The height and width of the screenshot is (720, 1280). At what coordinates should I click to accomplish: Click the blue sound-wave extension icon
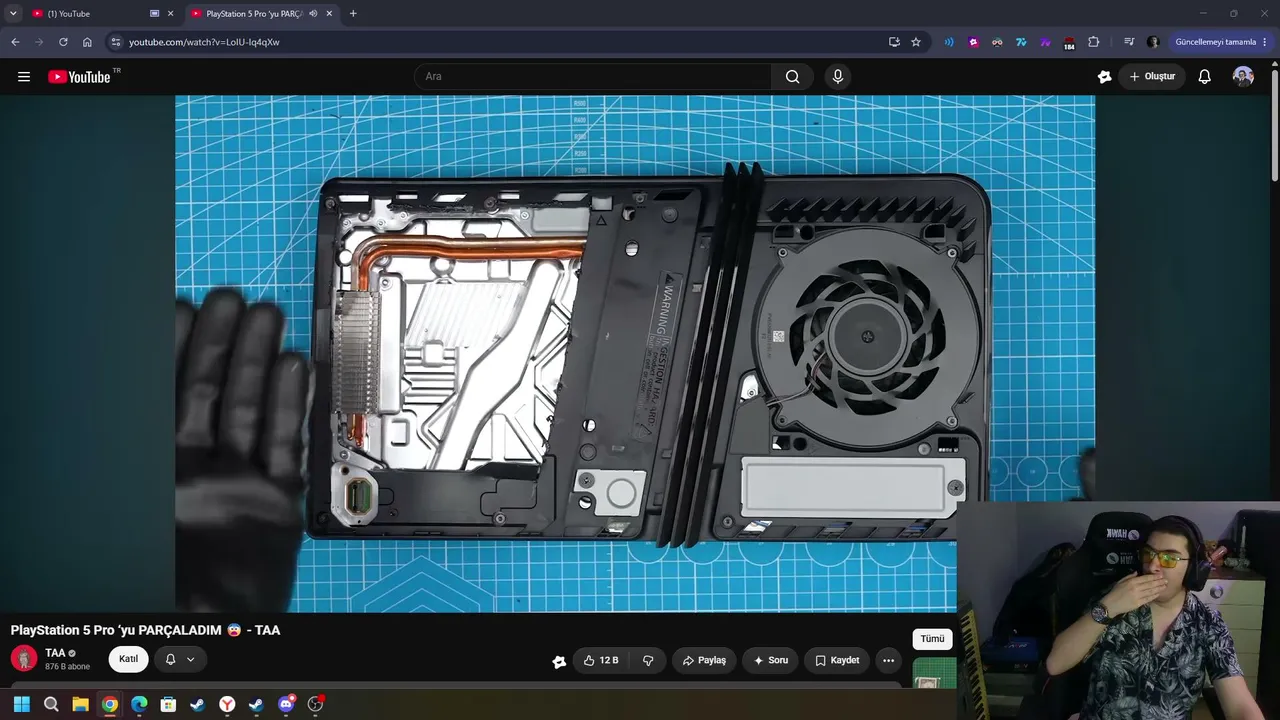(x=949, y=42)
